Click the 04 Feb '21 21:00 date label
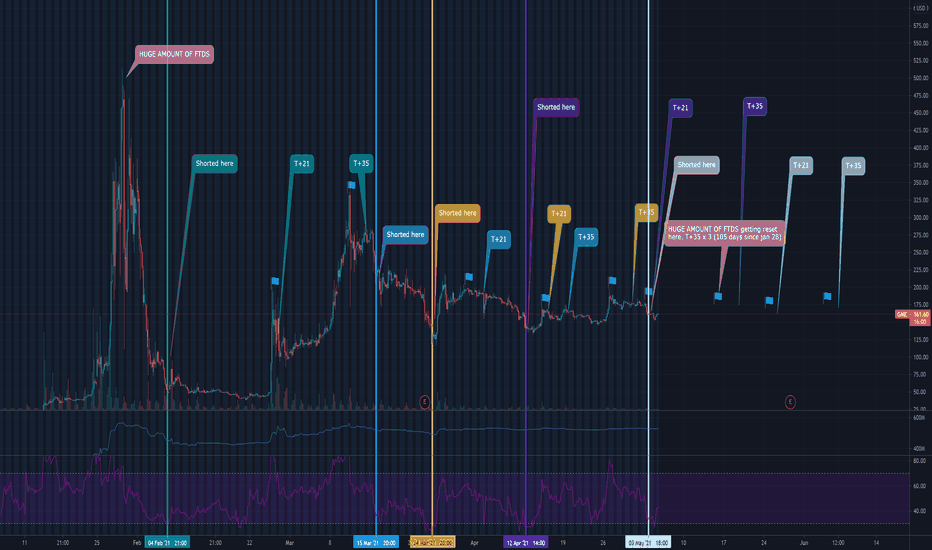The width and height of the screenshot is (932, 550). (167, 542)
